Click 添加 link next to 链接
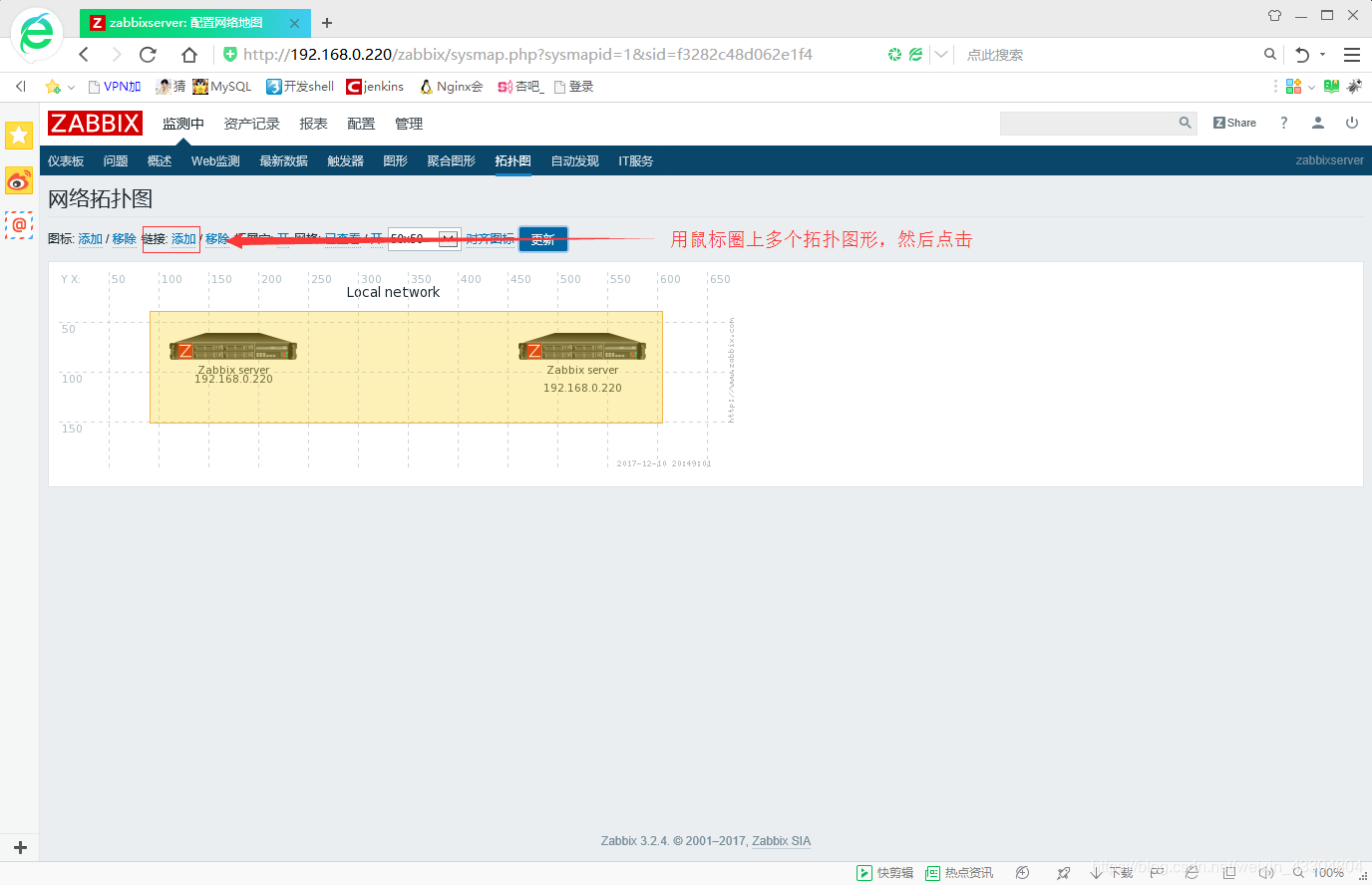The image size is (1372, 885). point(183,239)
